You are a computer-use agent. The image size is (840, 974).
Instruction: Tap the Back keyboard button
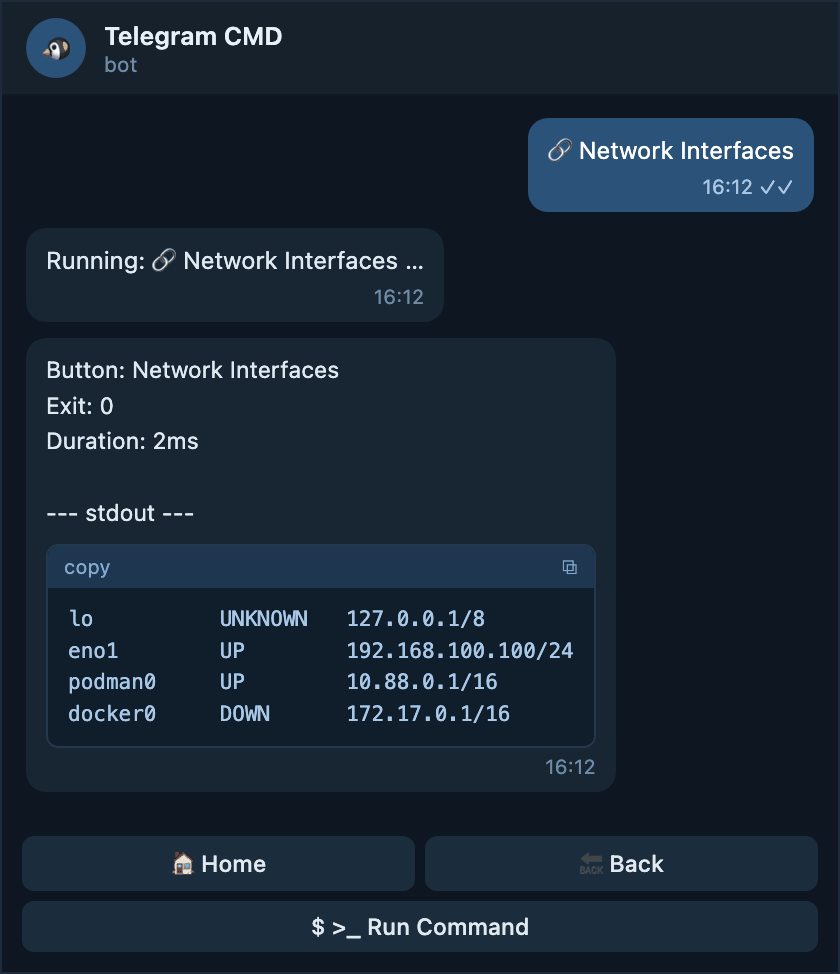click(621, 863)
